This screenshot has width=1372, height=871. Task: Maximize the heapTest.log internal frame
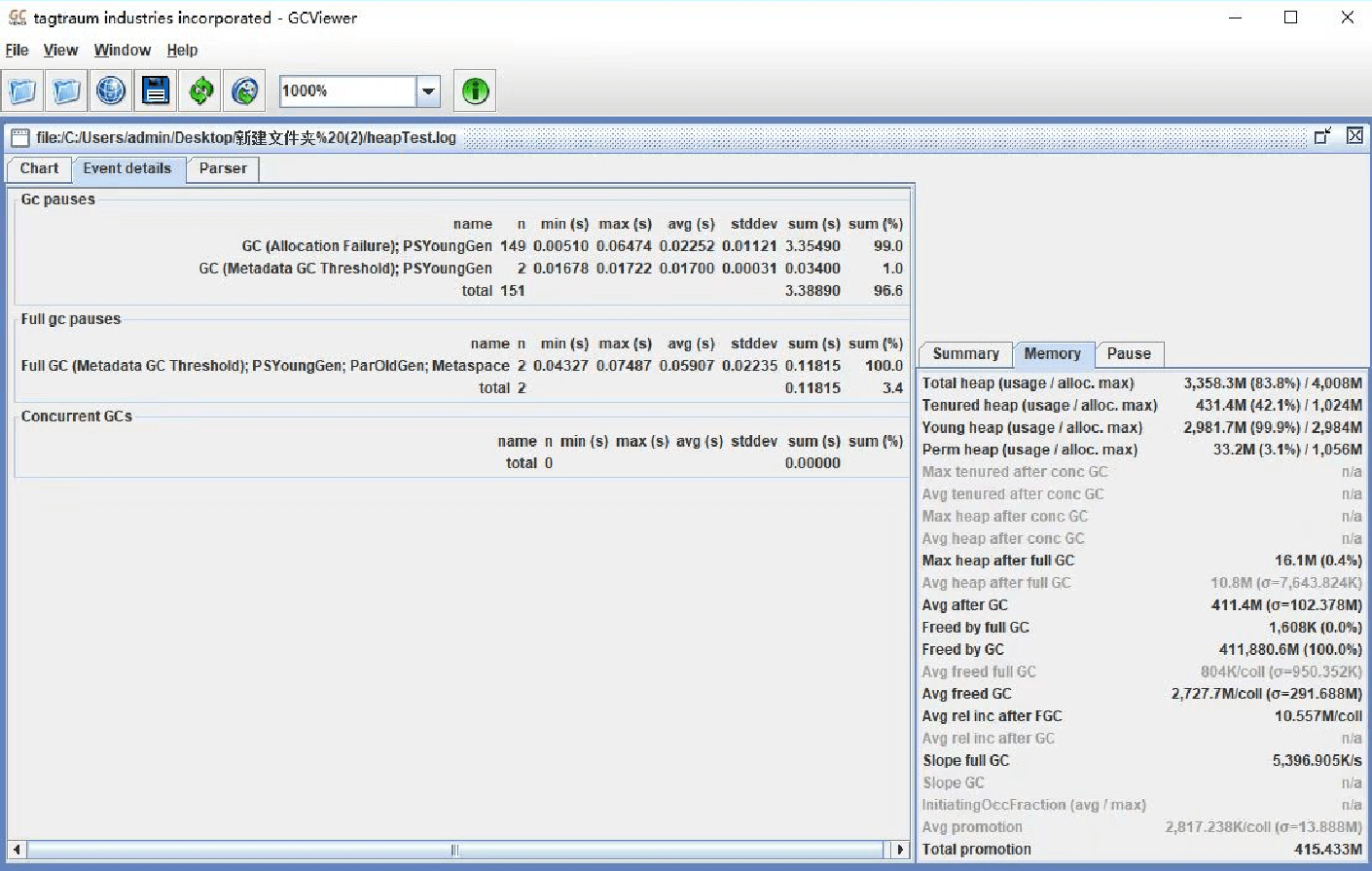tap(1322, 136)
